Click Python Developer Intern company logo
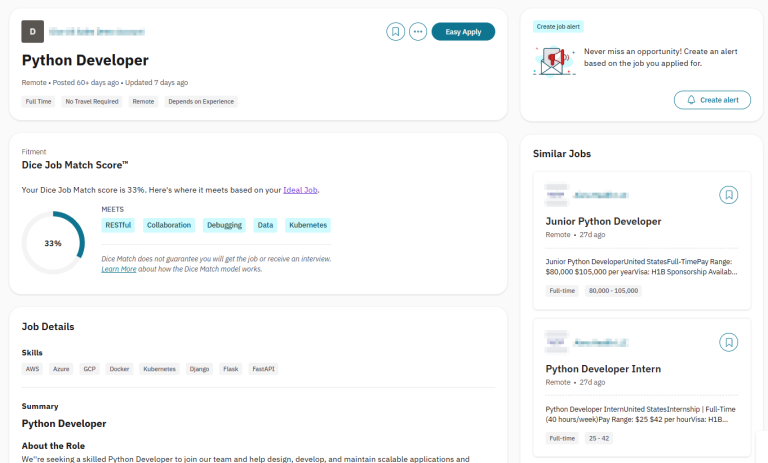 click(556, 342)
